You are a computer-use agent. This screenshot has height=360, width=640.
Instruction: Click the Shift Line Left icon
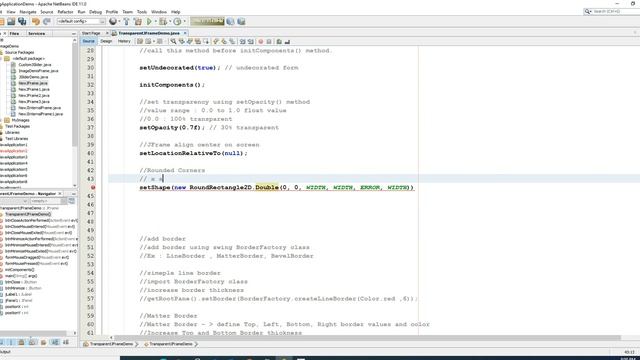tap(242, 41)
